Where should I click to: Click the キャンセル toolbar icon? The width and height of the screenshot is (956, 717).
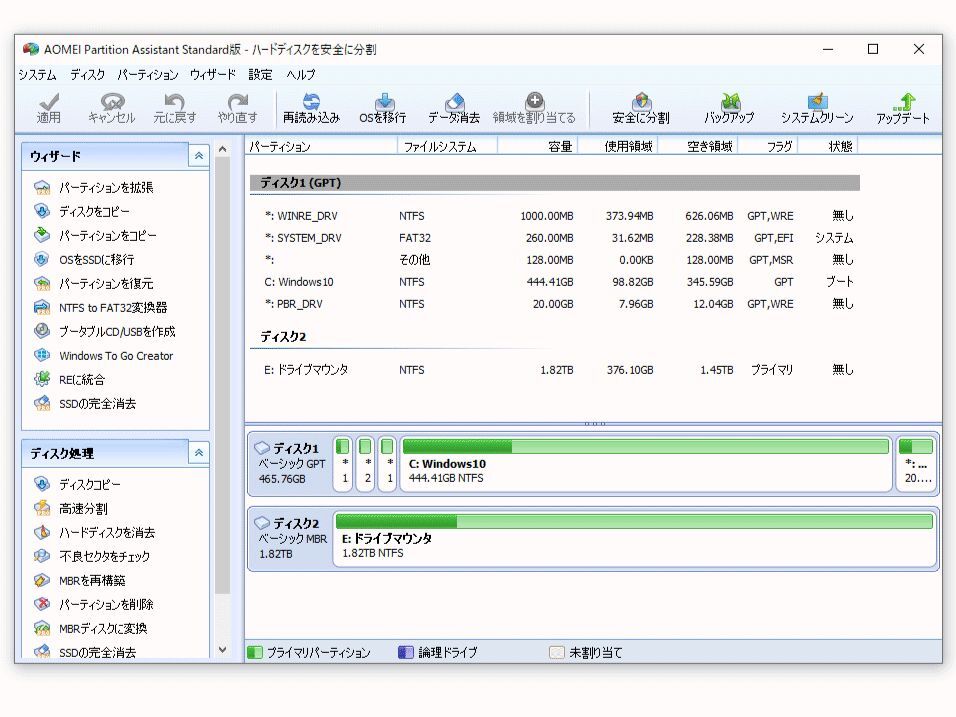tap(112, 109)
